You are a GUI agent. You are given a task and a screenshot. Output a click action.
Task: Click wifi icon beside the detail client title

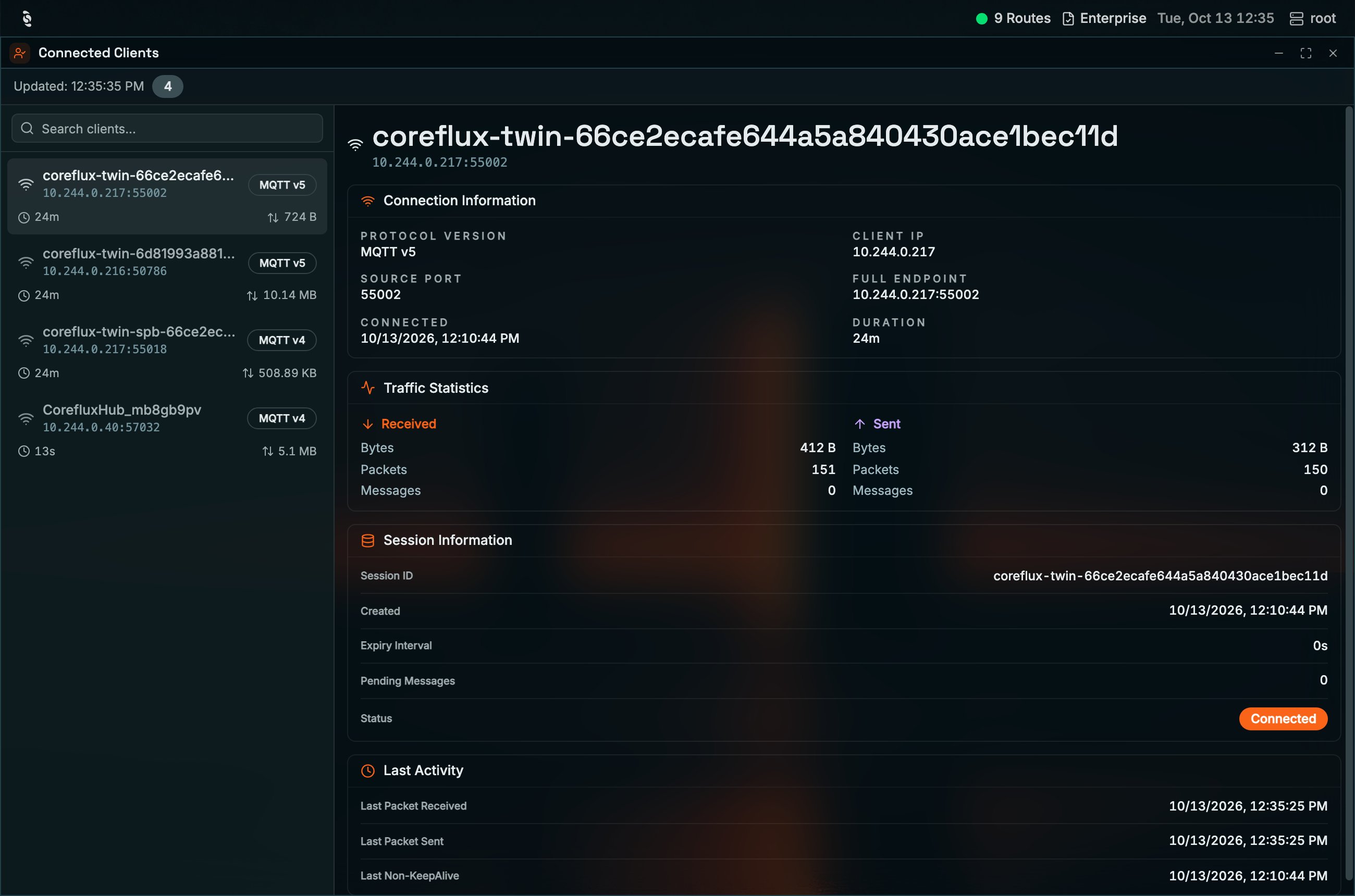(x=355, y=145)
